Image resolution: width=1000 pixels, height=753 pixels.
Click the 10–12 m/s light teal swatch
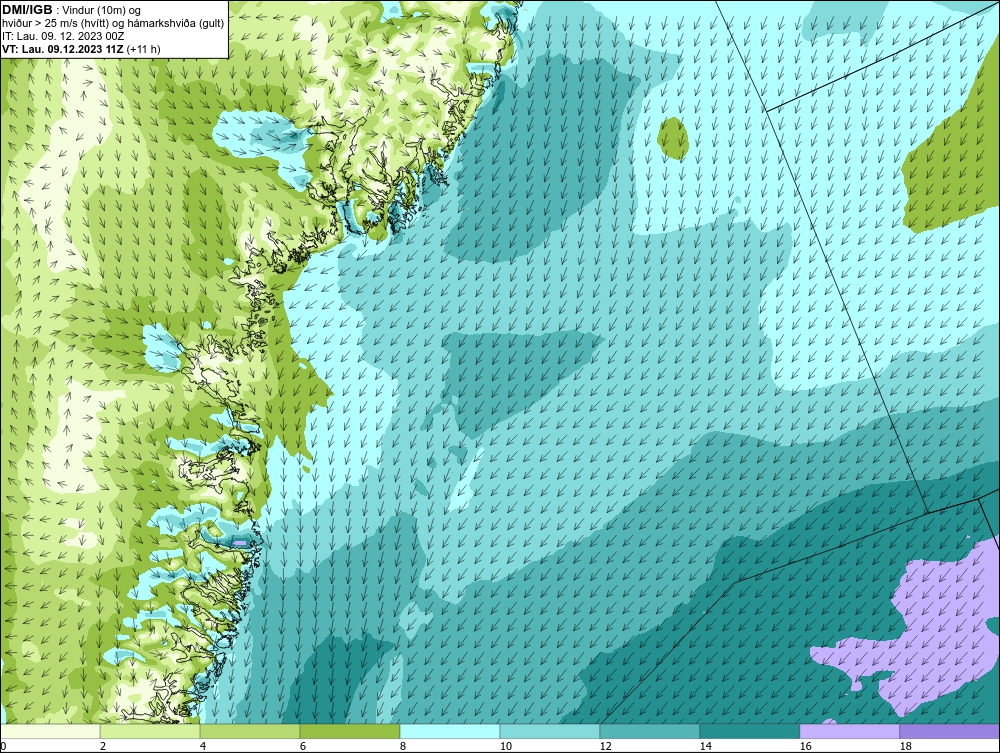pyautogui.click(x=550, y=731)
